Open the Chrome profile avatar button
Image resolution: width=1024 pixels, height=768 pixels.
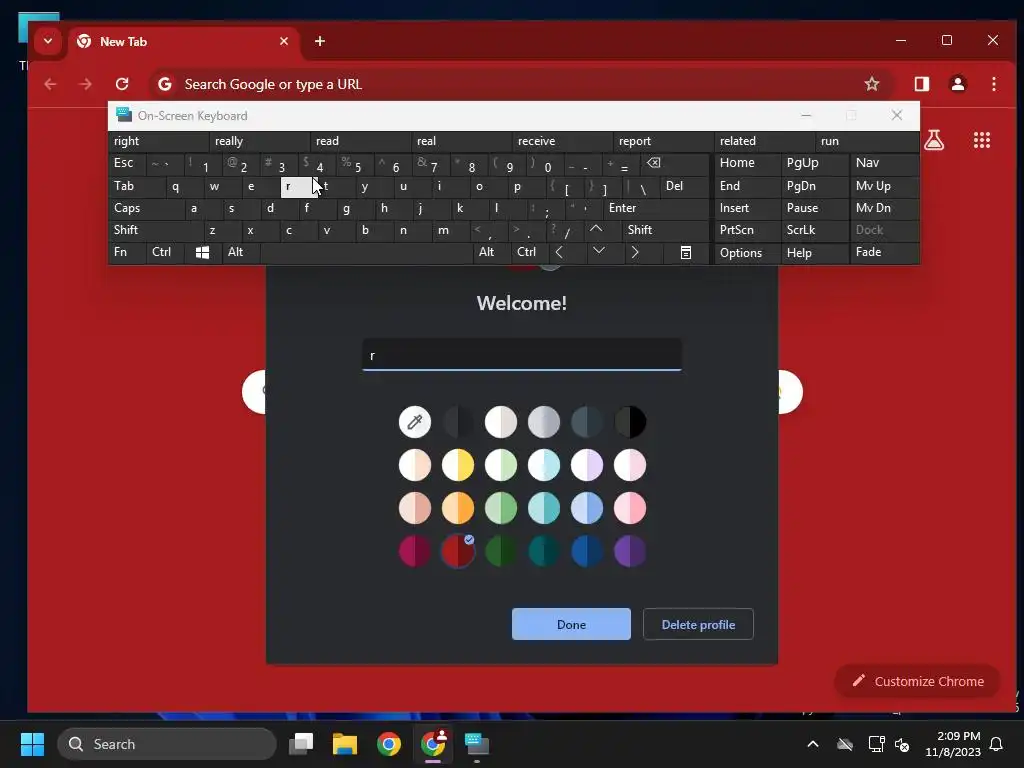pyautogui.click(x=958, y=84)
